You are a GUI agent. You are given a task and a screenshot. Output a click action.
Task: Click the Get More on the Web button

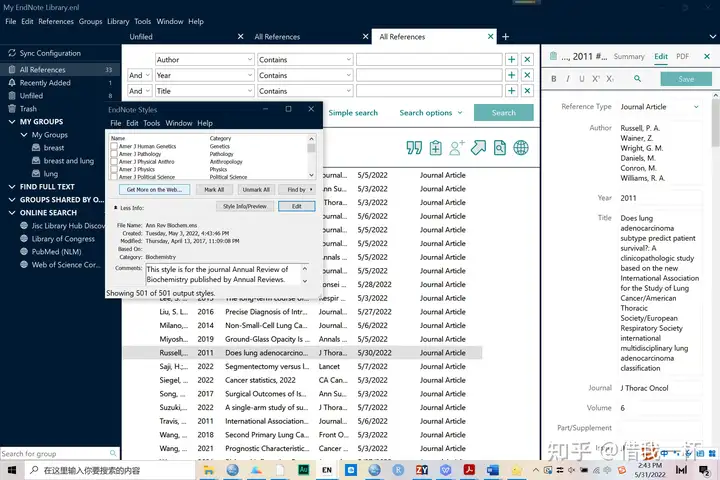coord(153,189)
